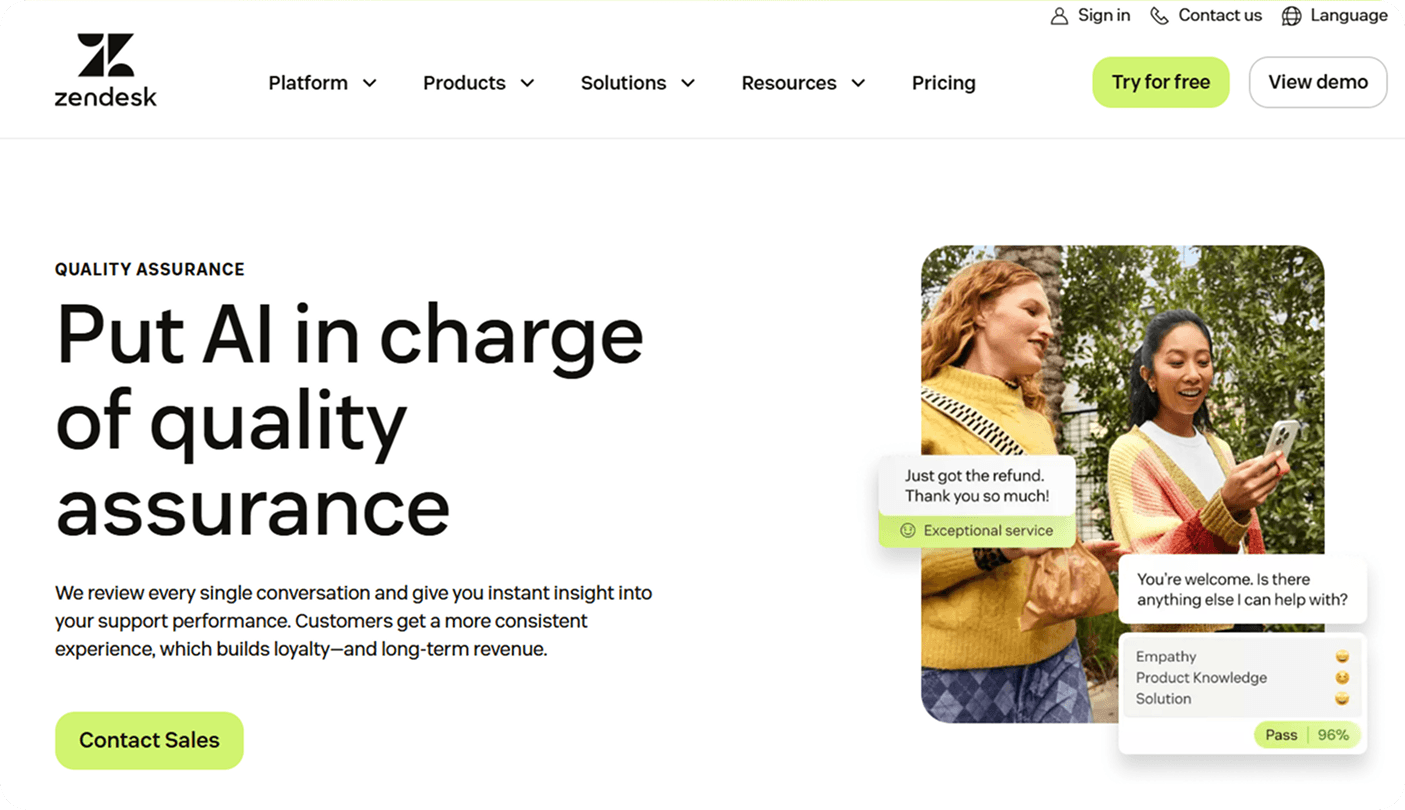Screen dimensions: 1405x810
Task: Click the Contact Sales button
Action: 149,740
